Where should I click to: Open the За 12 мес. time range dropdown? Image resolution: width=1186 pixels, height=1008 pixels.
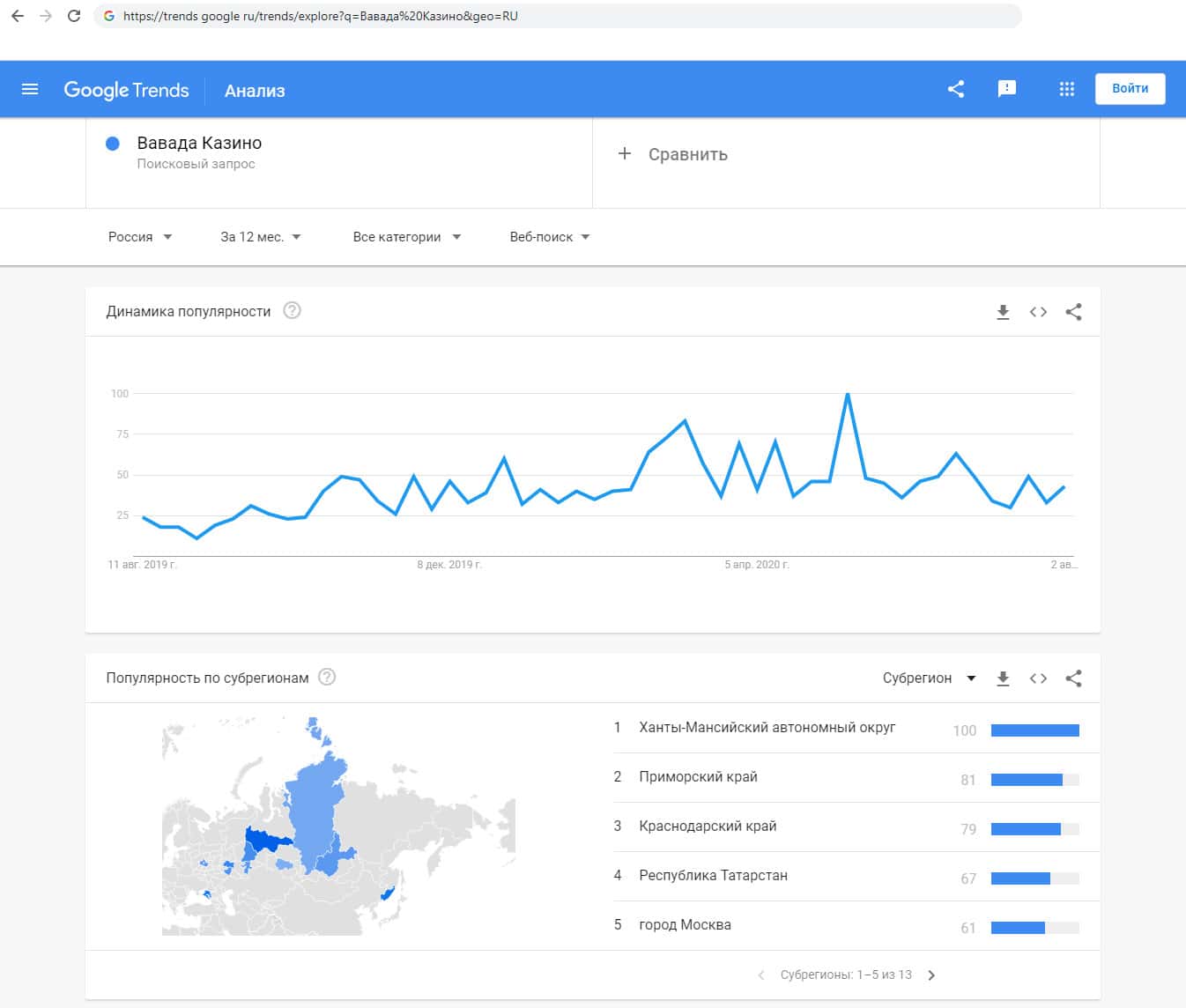(261, 237)
